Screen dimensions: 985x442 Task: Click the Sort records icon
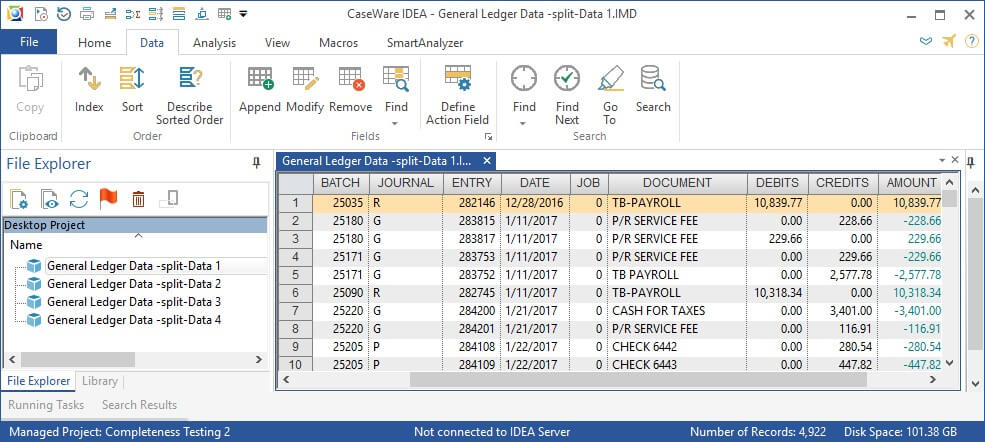132,79
